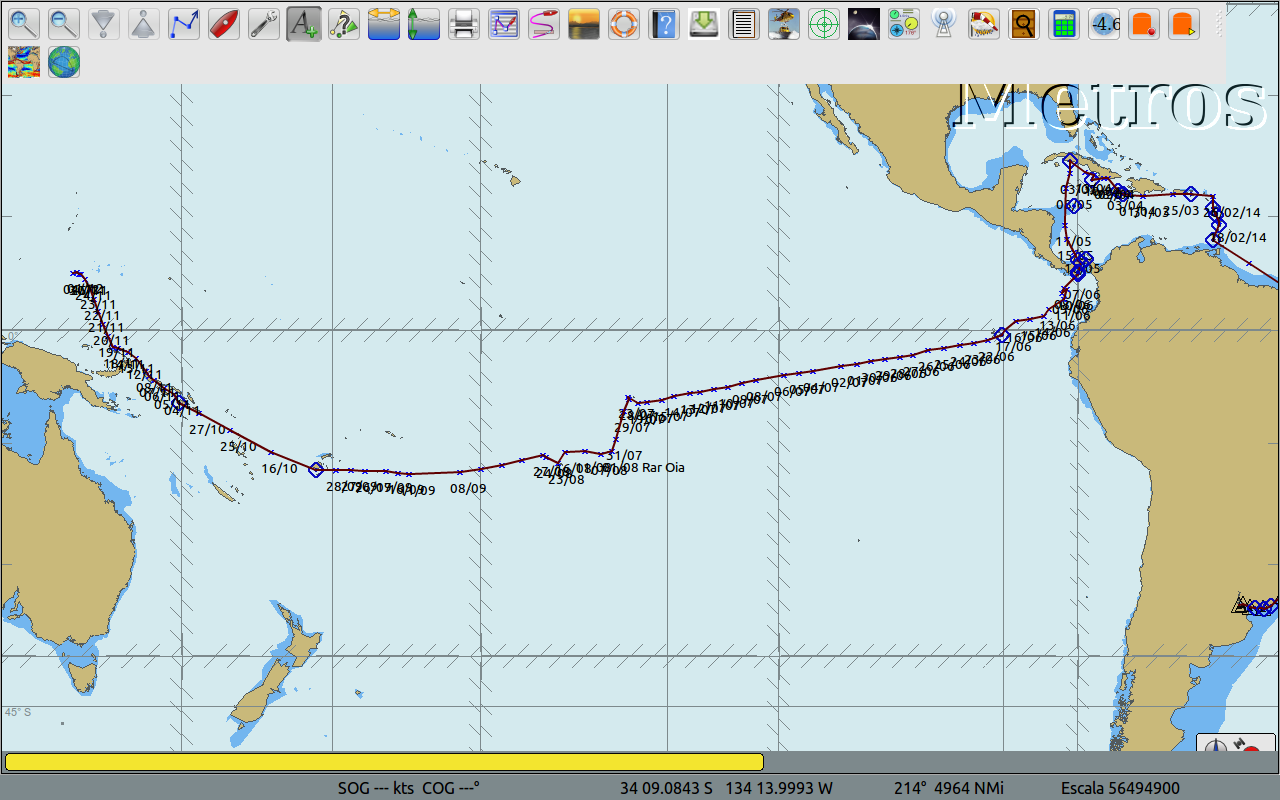Click the compass icon in bottom-right corner
This screenshot has width=1280, height=800.
1218,745
